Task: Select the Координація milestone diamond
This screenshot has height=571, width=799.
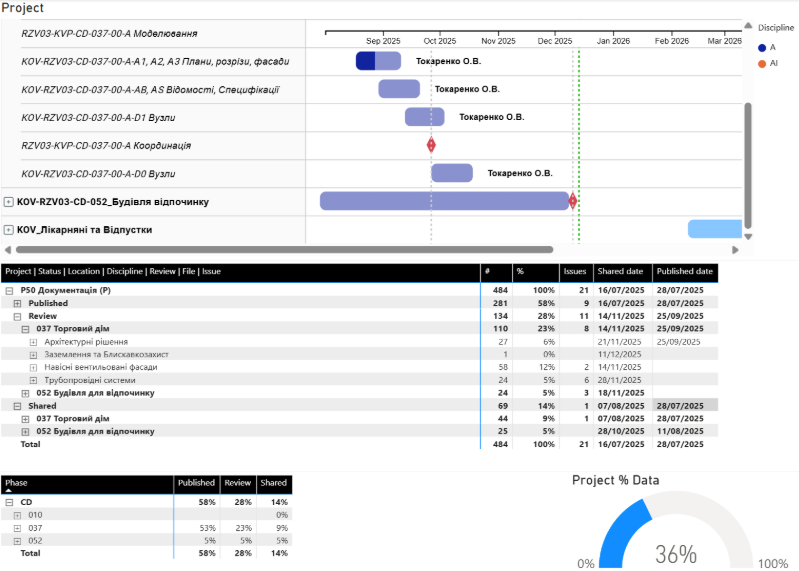Action: tap(431, 145)
